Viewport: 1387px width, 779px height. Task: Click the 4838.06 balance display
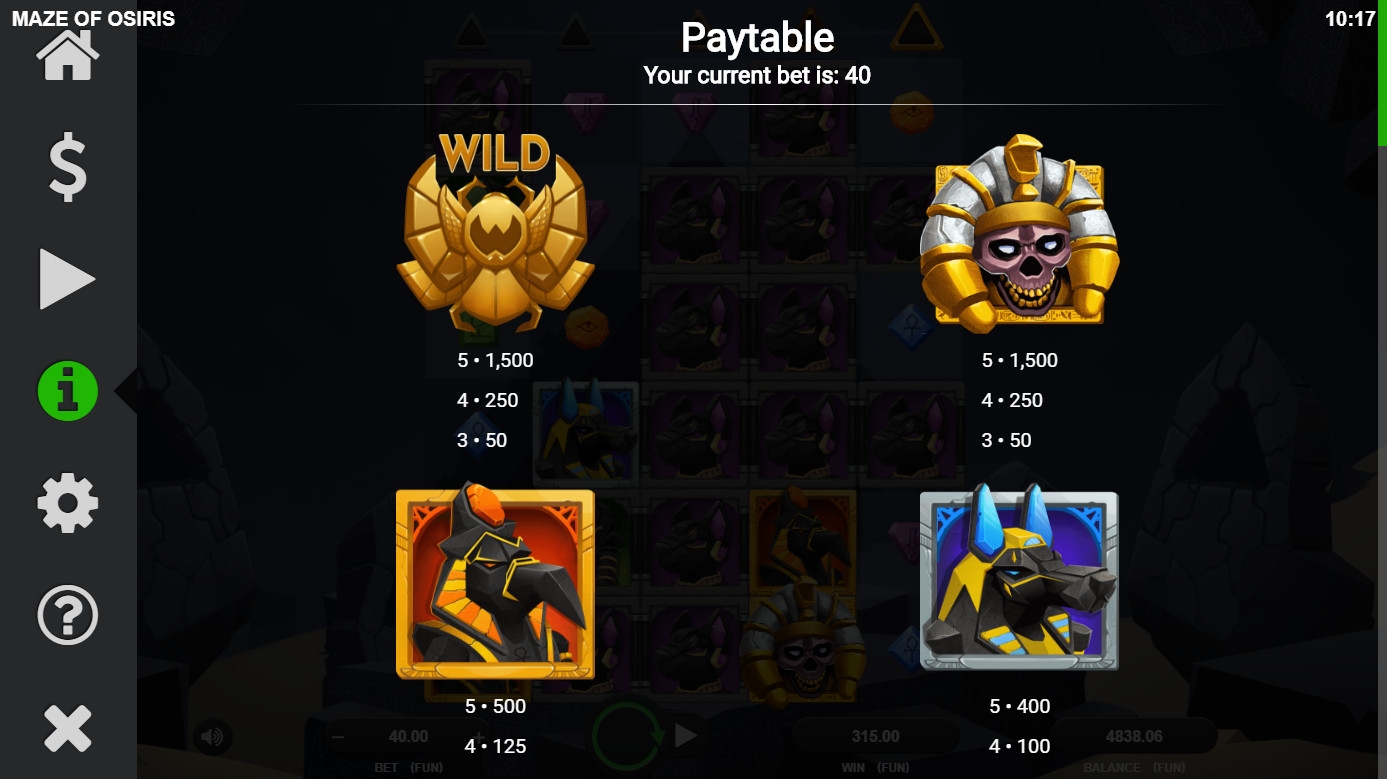pos(1134,737)
